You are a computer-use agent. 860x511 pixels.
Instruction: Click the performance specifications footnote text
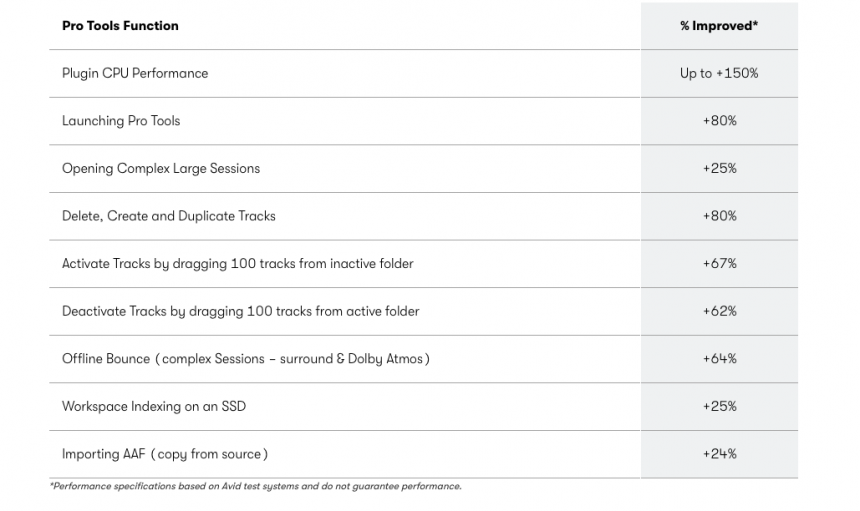click(256, 487)
